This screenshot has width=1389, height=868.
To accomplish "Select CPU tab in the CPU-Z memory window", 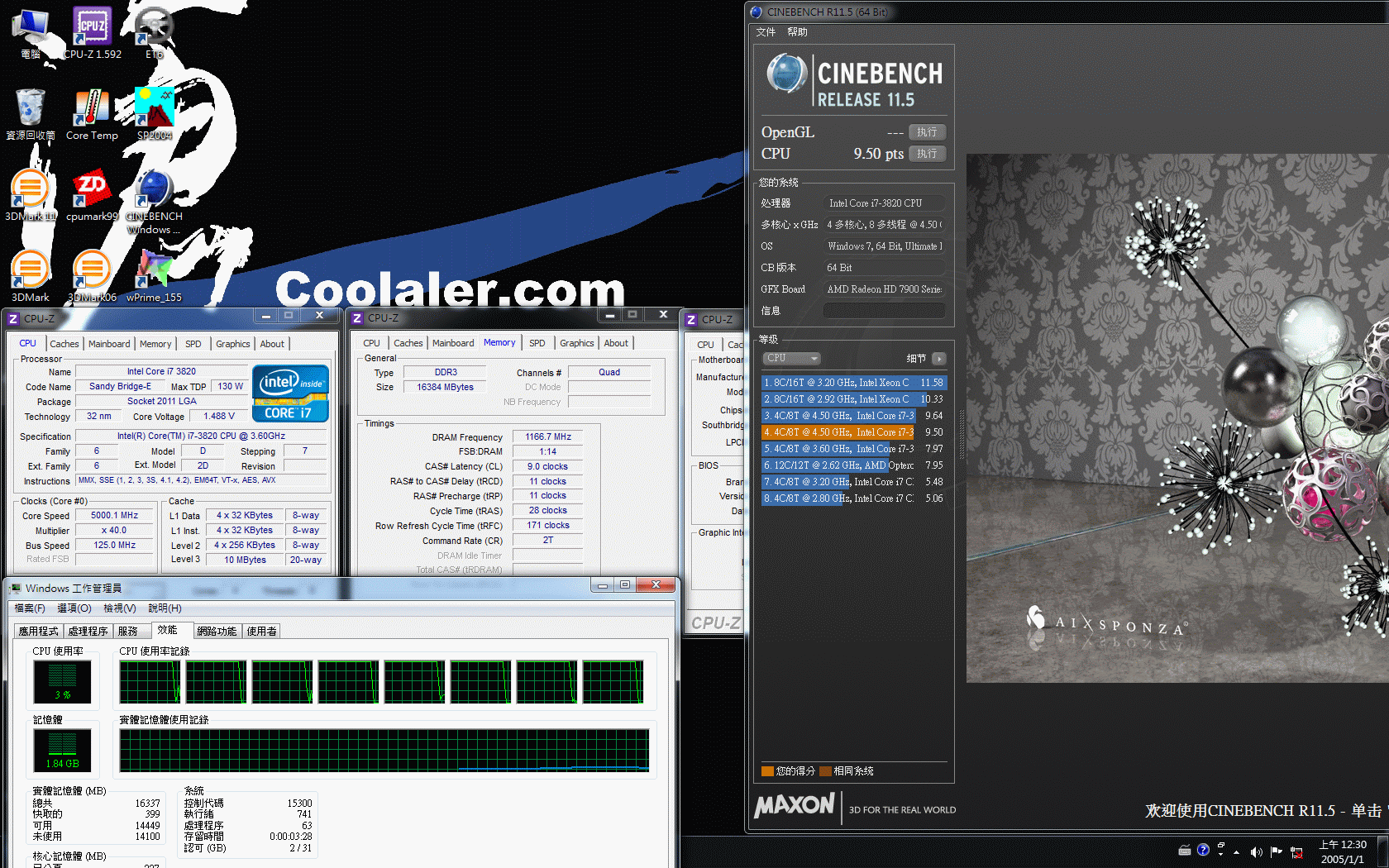I will click(x=372, y=343).
